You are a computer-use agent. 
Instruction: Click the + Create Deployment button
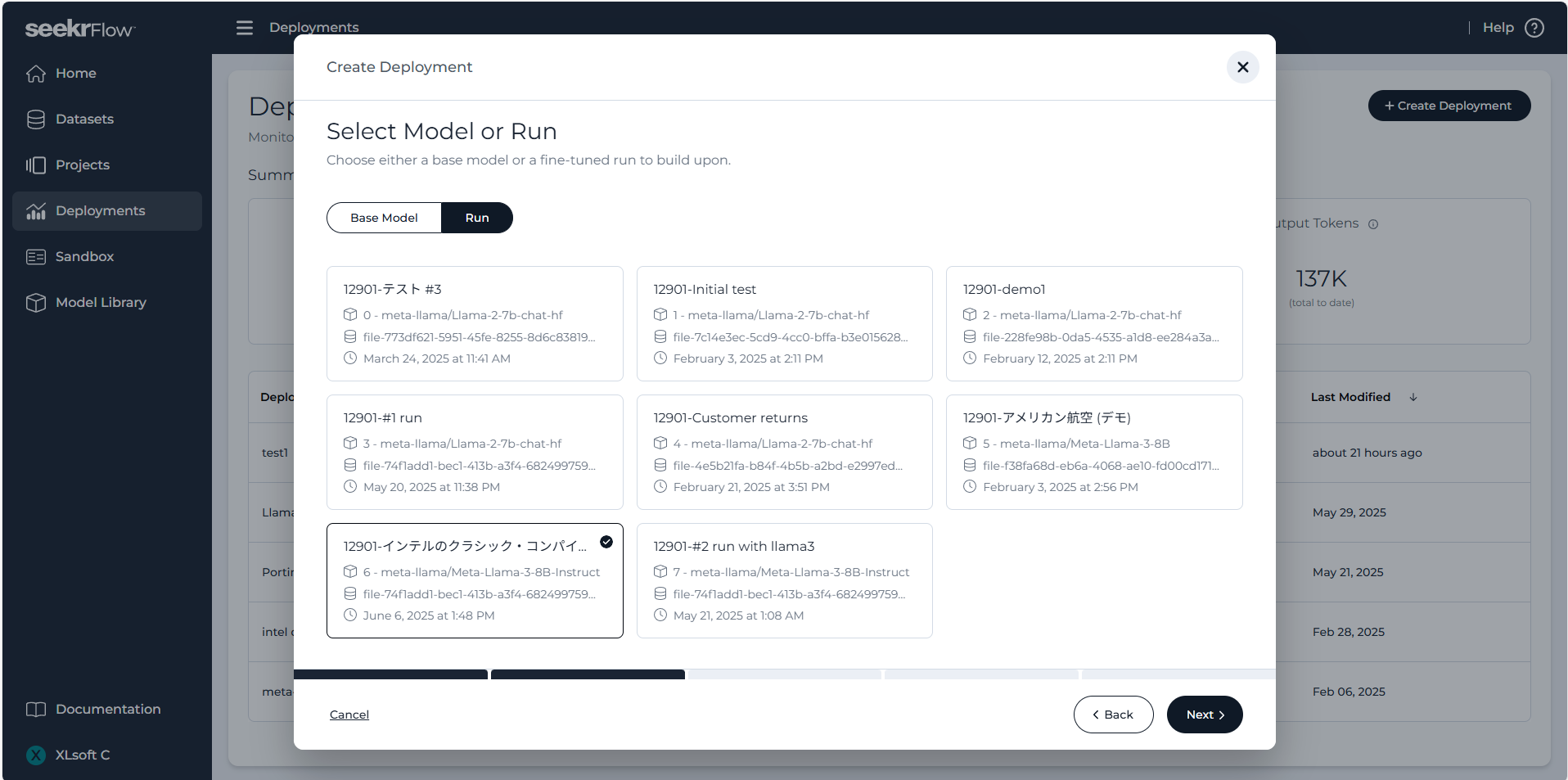click(x=1449, y=106)
